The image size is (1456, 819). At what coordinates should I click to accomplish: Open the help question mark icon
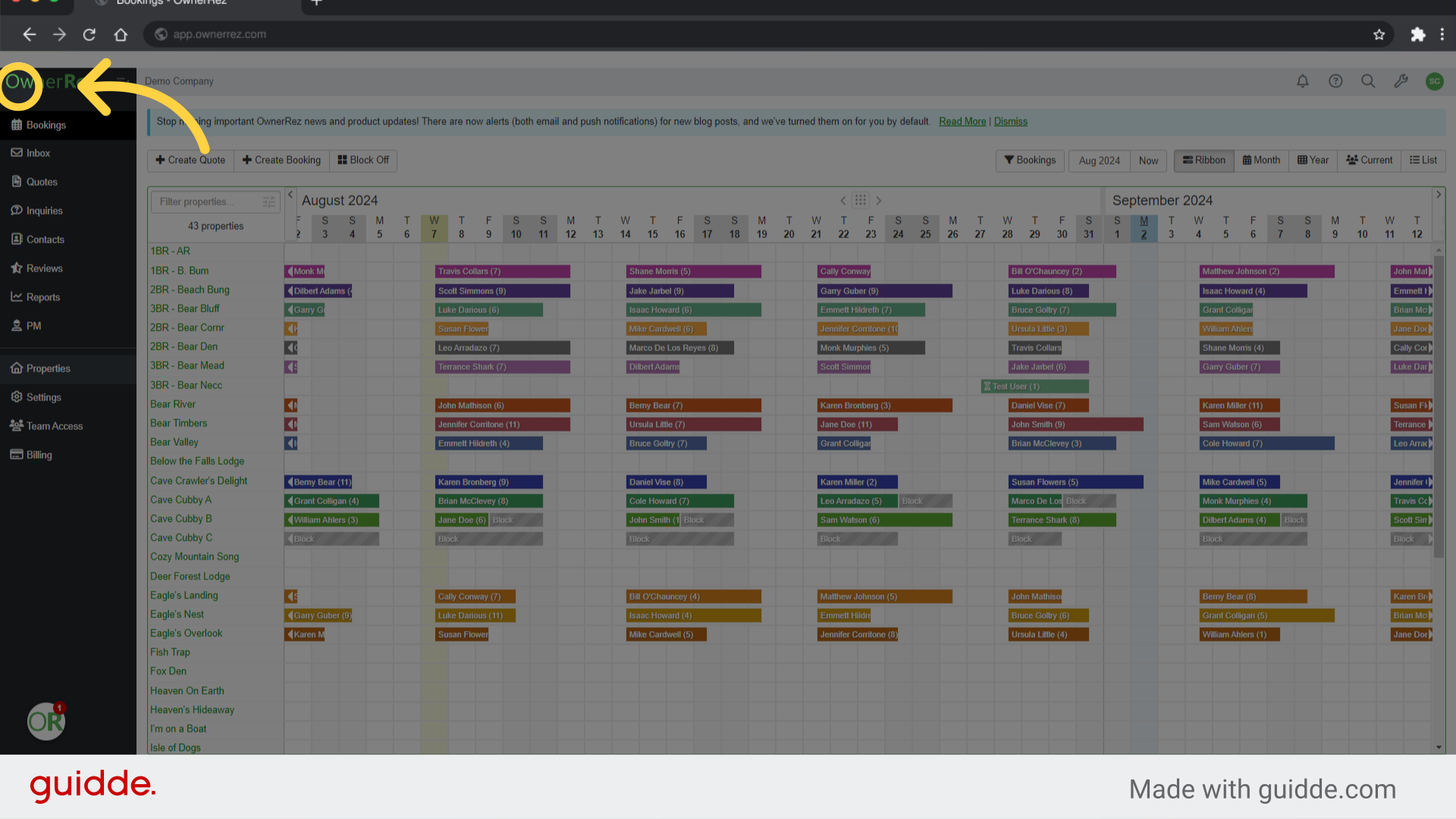1335,81
